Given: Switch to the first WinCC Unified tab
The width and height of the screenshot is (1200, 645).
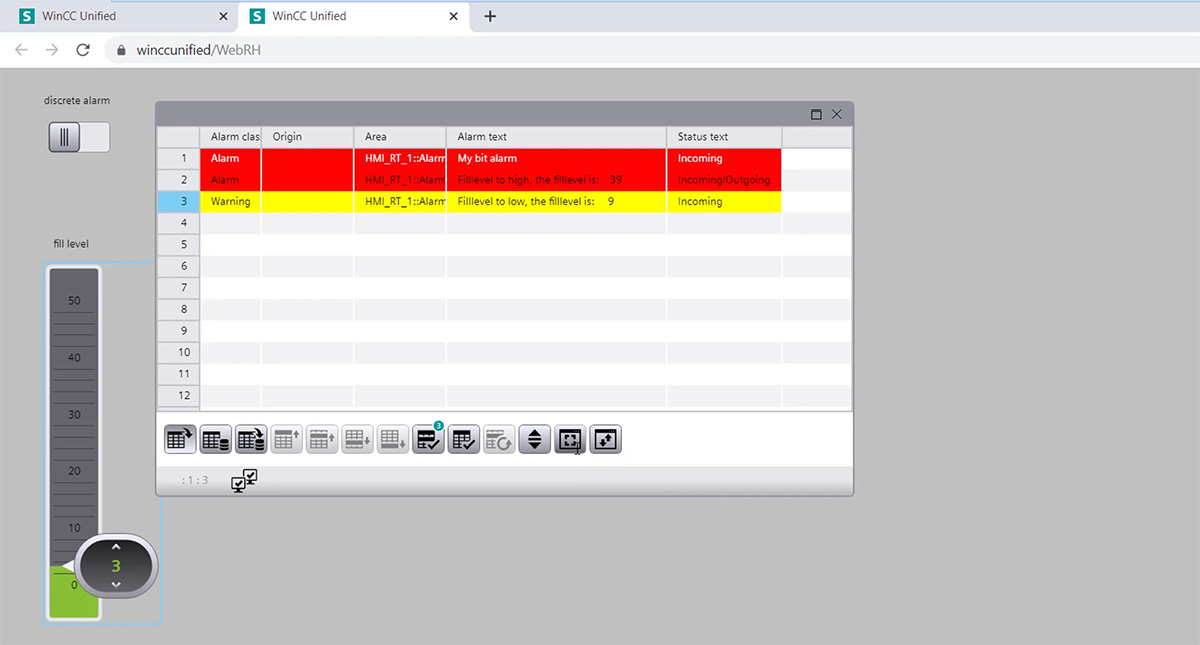Looking at the screenshot, I should [120, 16].
